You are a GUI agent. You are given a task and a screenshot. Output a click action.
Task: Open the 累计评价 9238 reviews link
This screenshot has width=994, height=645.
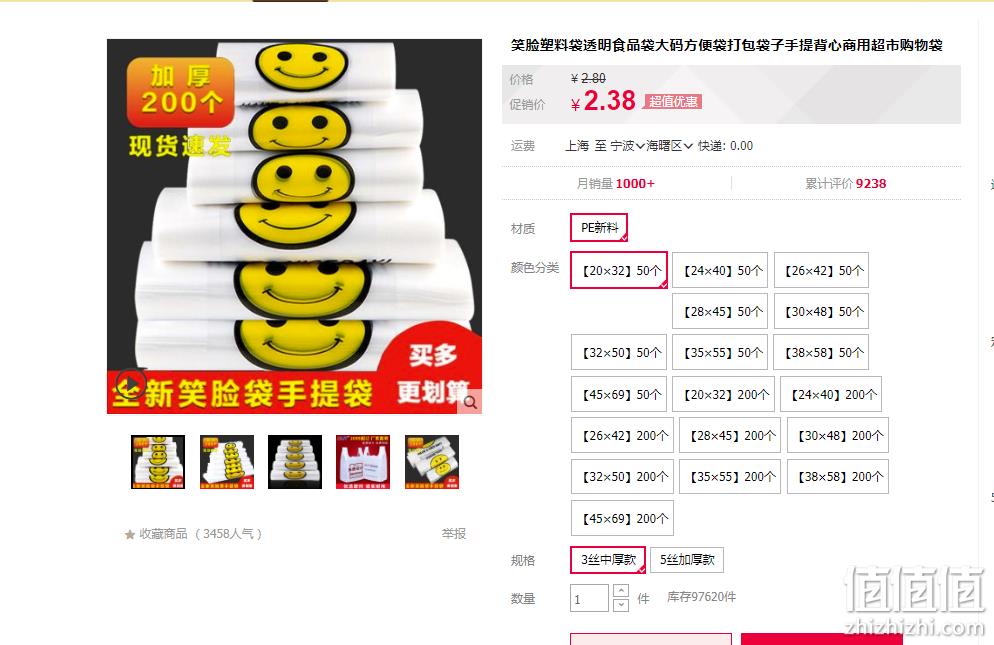[846, 184]
